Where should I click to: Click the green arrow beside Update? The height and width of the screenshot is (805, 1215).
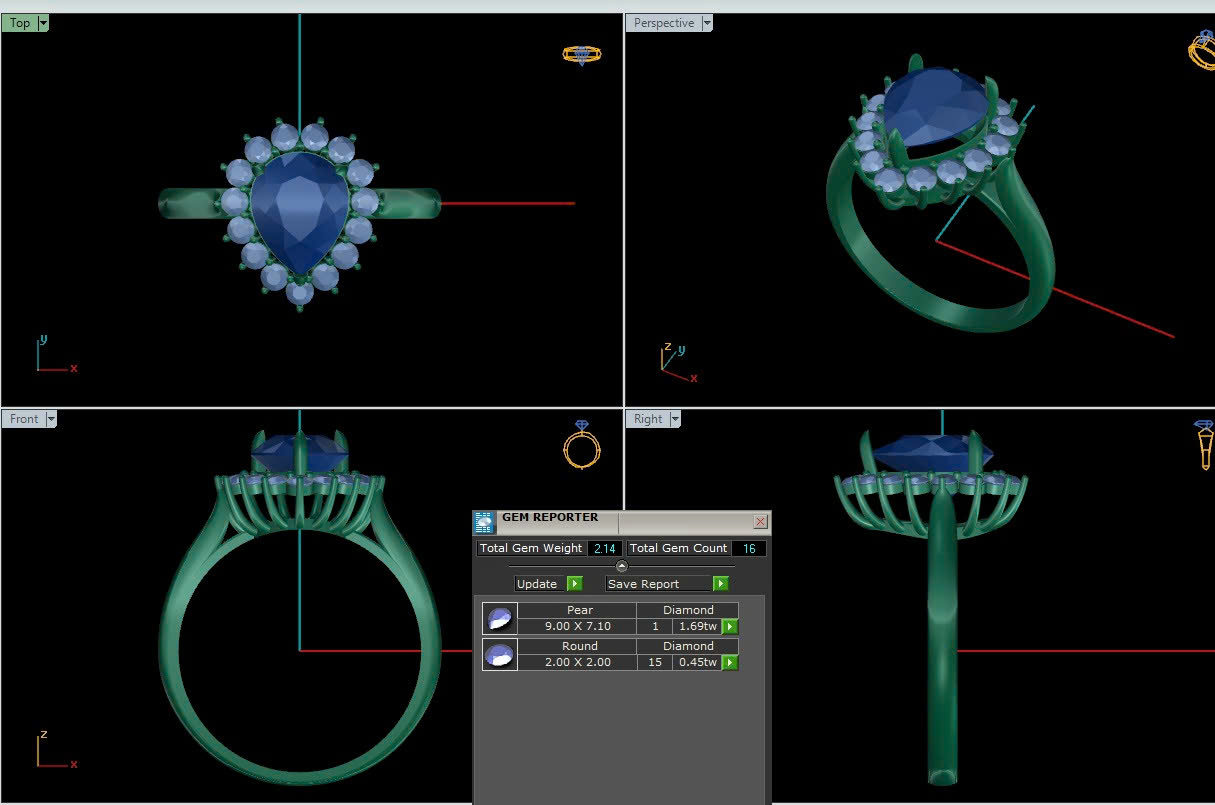tap(574, 584)
